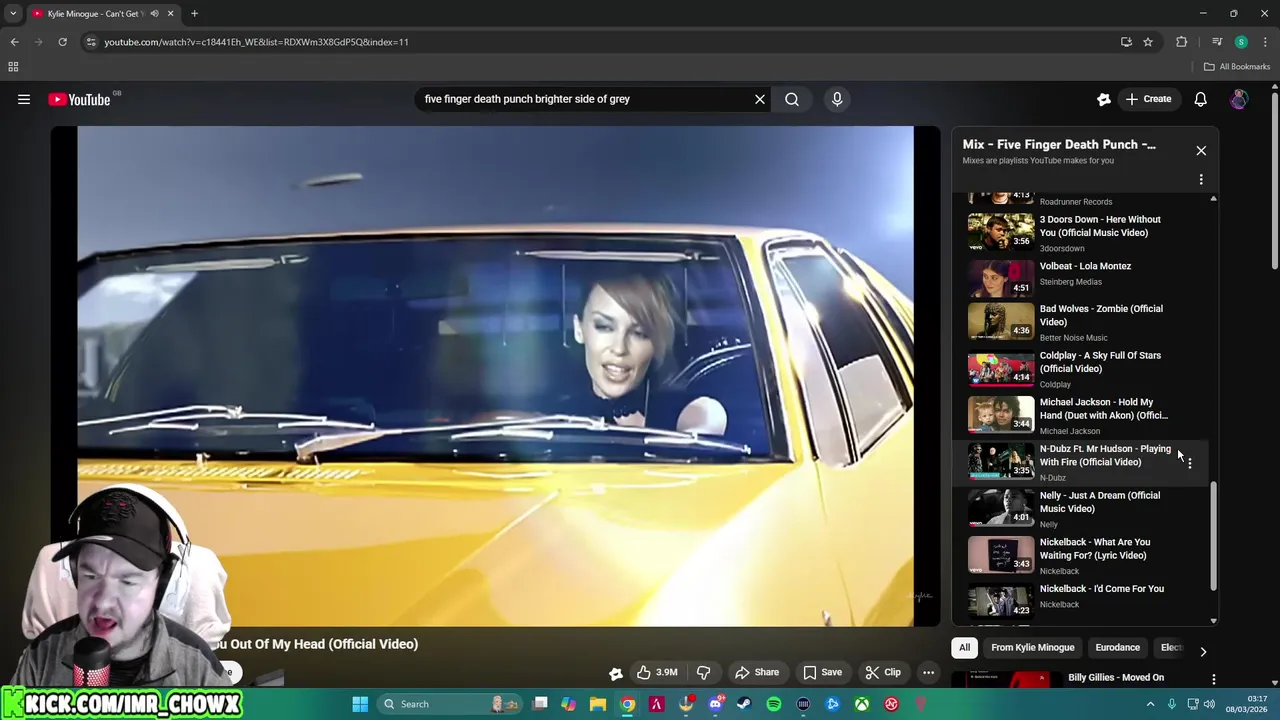
Task: Click the playlist scrollbar thumb
Action: (1214, 535)
